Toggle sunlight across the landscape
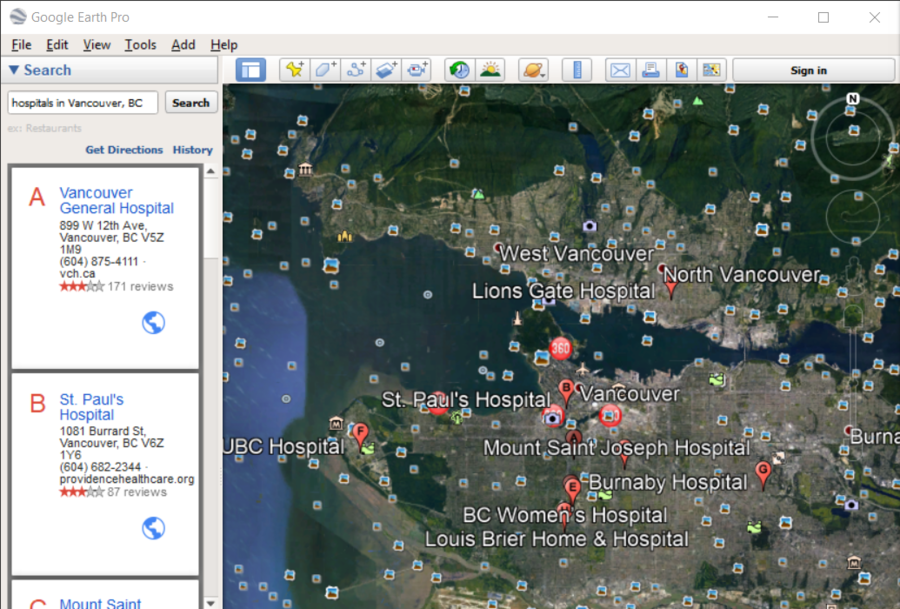The image size is (900, 609). point(489,69)
